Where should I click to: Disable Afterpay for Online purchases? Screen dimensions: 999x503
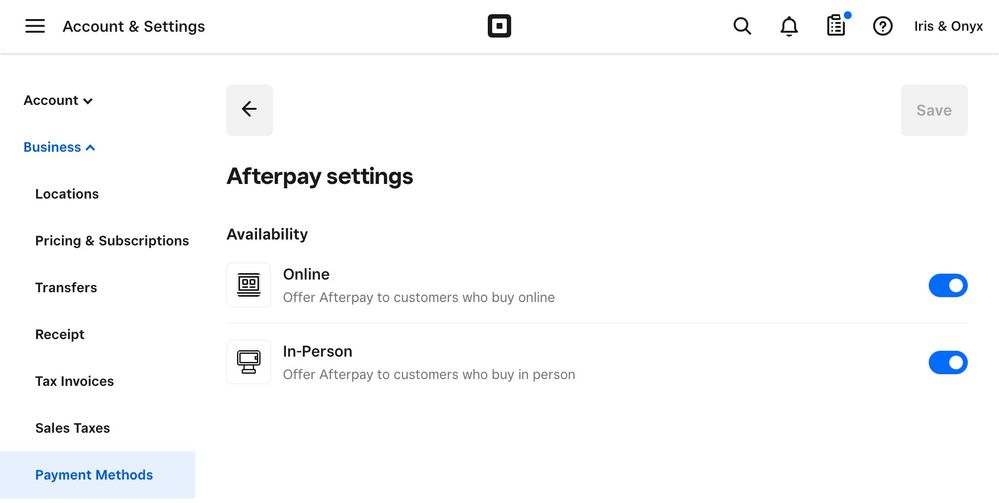coord(948,286)
